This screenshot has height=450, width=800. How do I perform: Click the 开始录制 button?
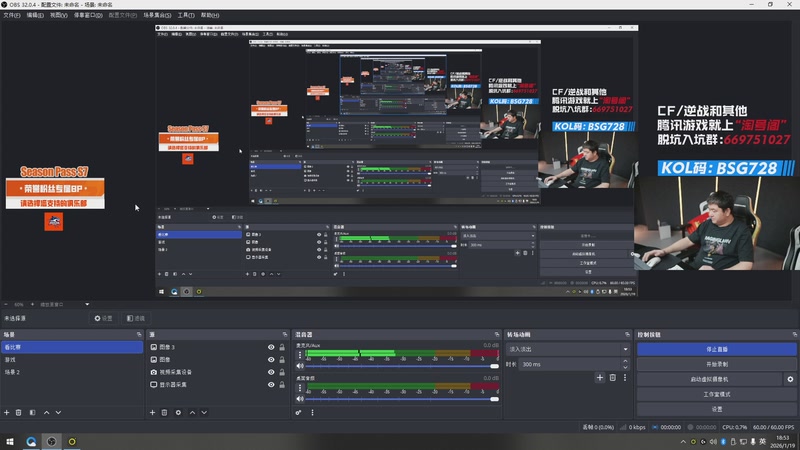[x=716, y=364]
